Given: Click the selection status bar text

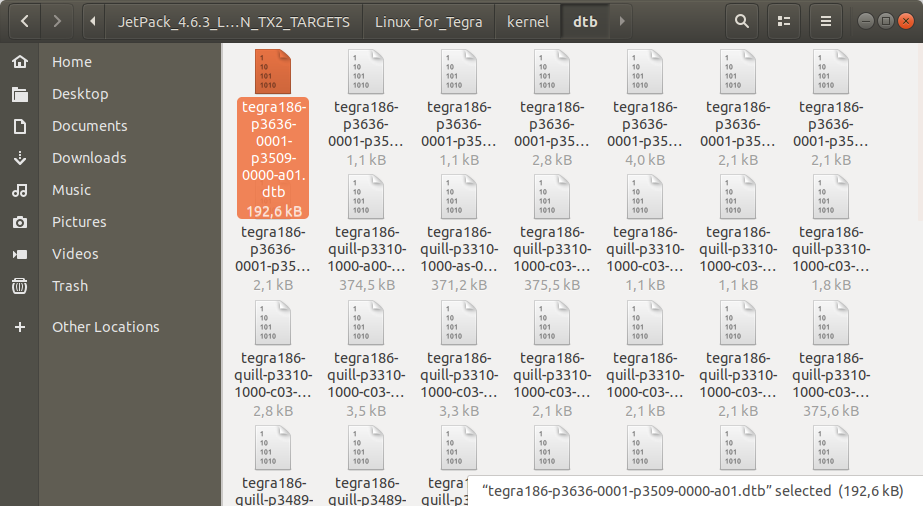Looking at the screenshot, I should pos(692,491).
